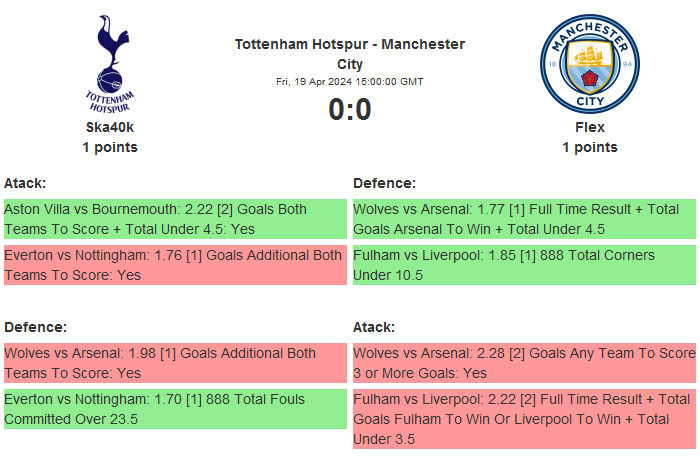
Task: Select Everton vs Nottingham Both Teams To Score bet
Action: (x=174, y=265)
